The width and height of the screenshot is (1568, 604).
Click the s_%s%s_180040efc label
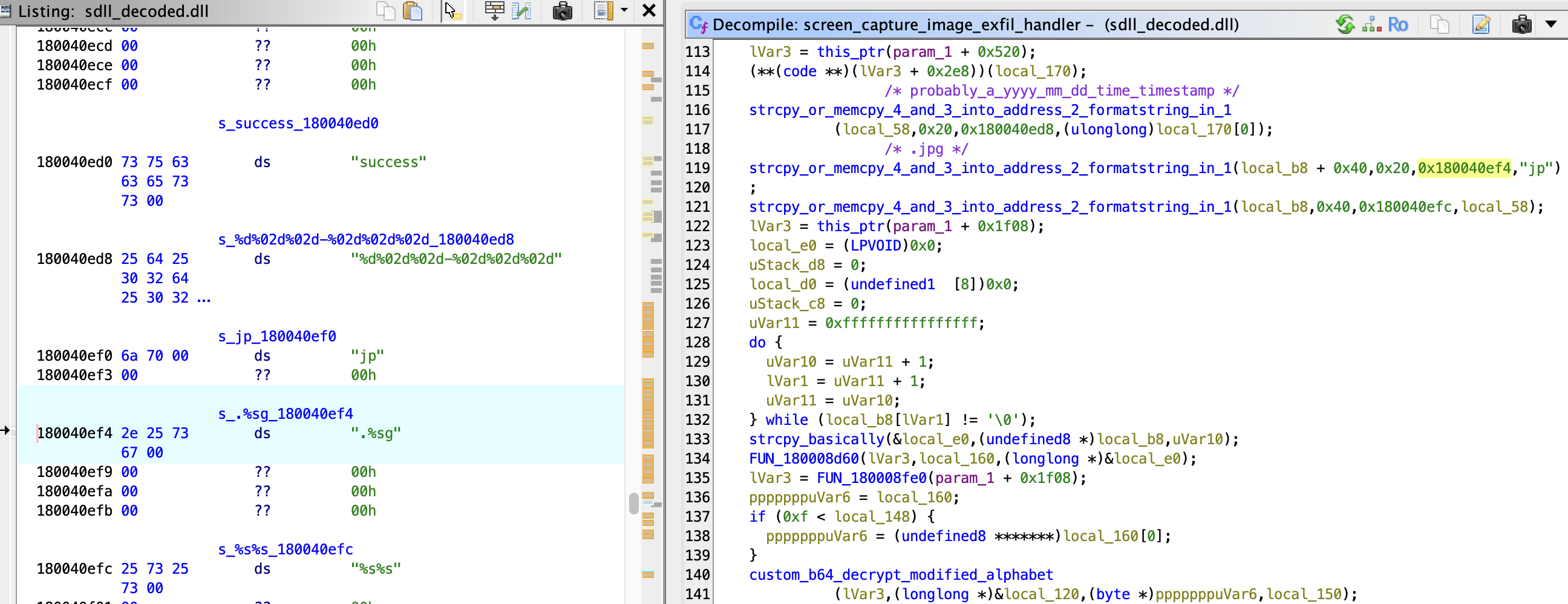(286, 549)
